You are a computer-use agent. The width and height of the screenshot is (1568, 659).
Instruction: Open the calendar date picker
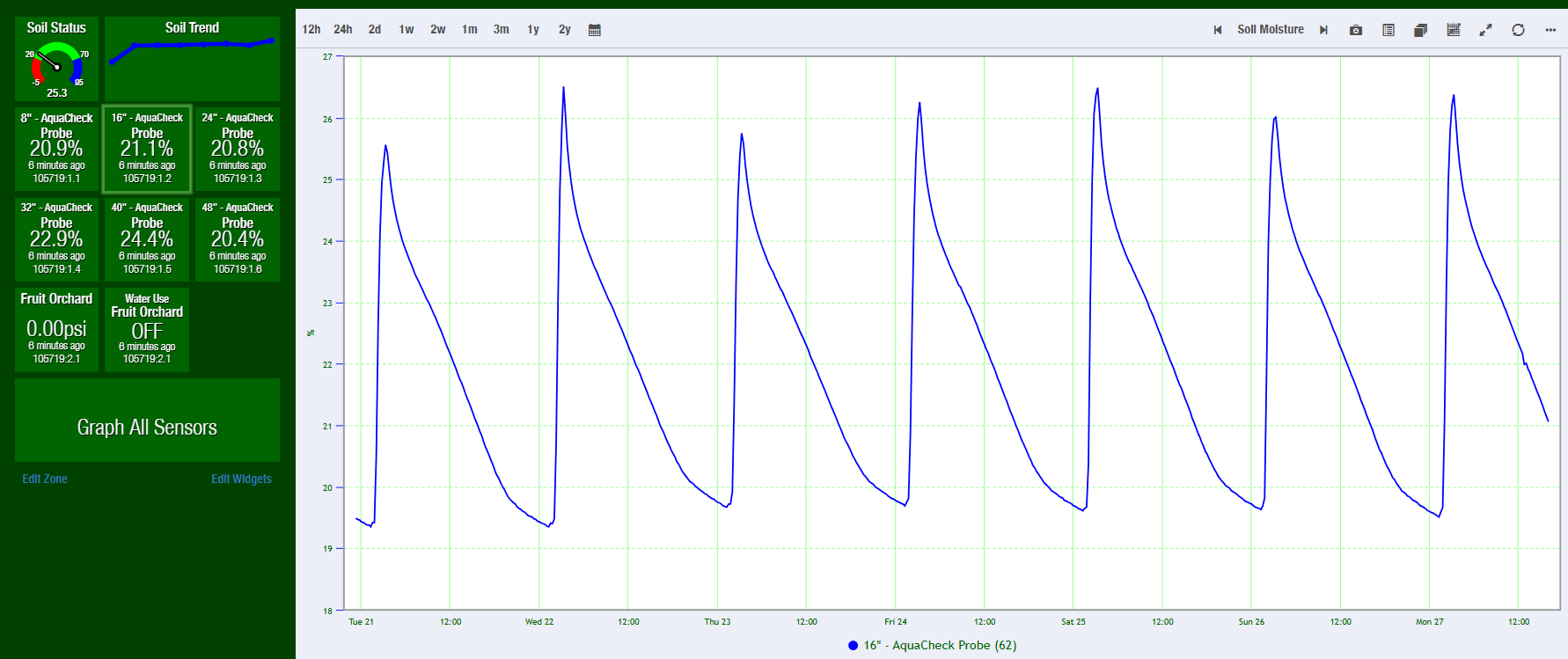pyautogui.click(x=595, y=30)
